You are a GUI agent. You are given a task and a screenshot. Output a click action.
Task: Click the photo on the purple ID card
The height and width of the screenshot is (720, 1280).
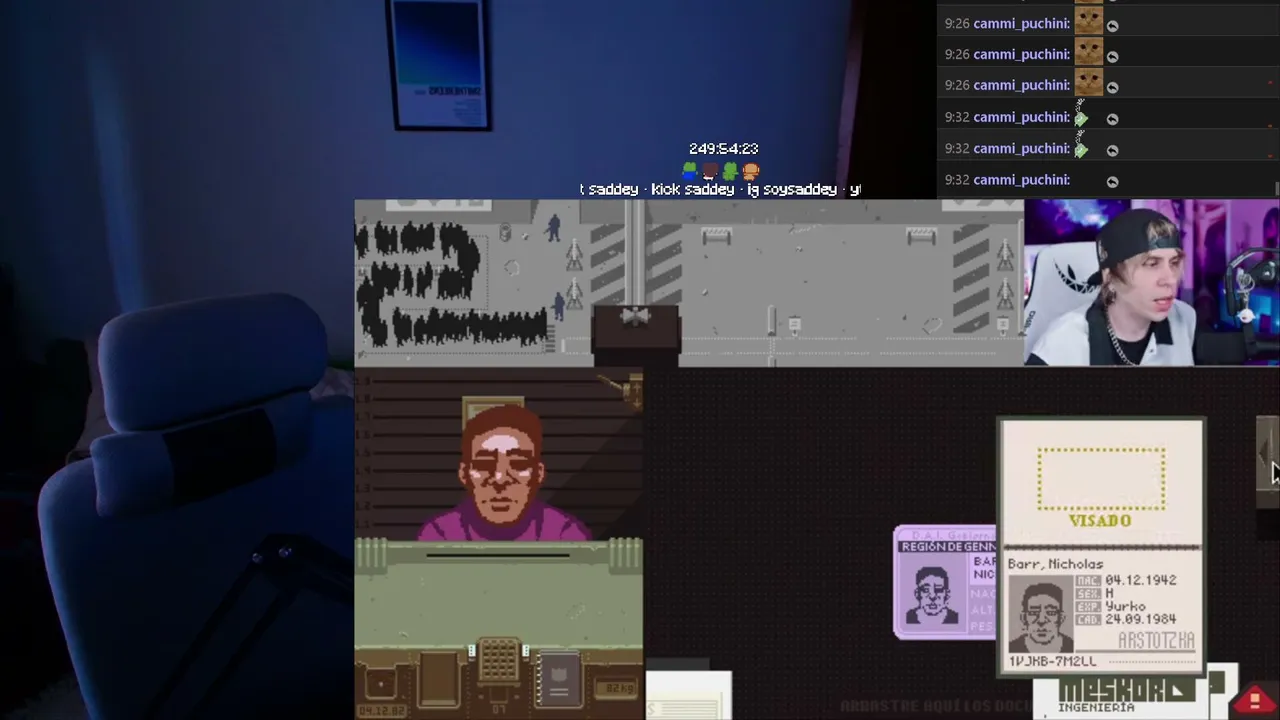coord(930,594)
